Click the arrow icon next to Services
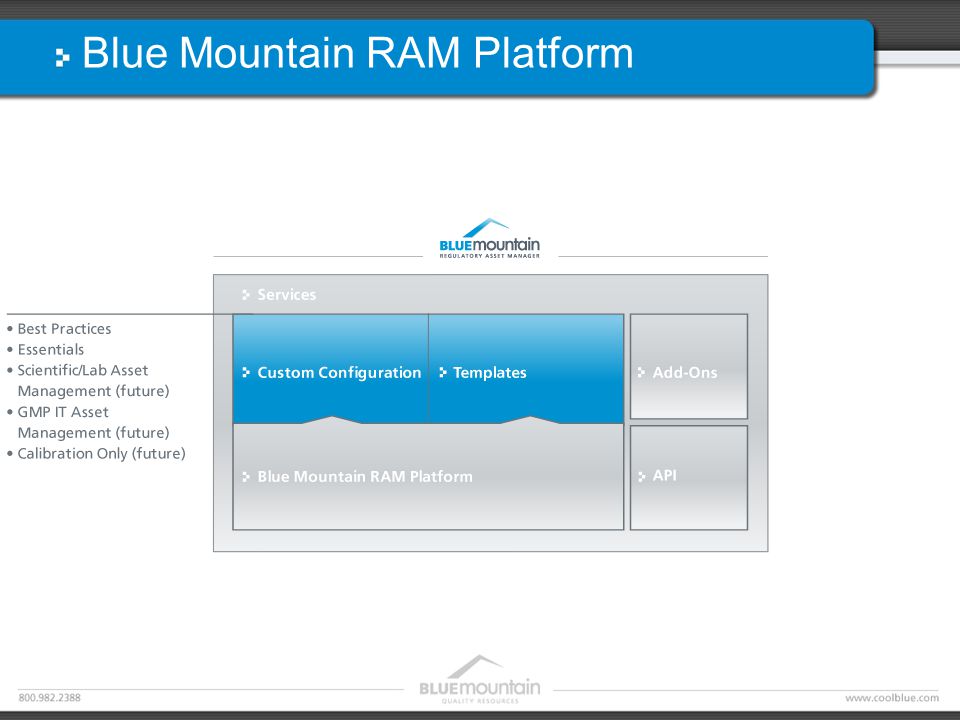The height and width of the screenshot is (720, 960). (x=246, y=295)
